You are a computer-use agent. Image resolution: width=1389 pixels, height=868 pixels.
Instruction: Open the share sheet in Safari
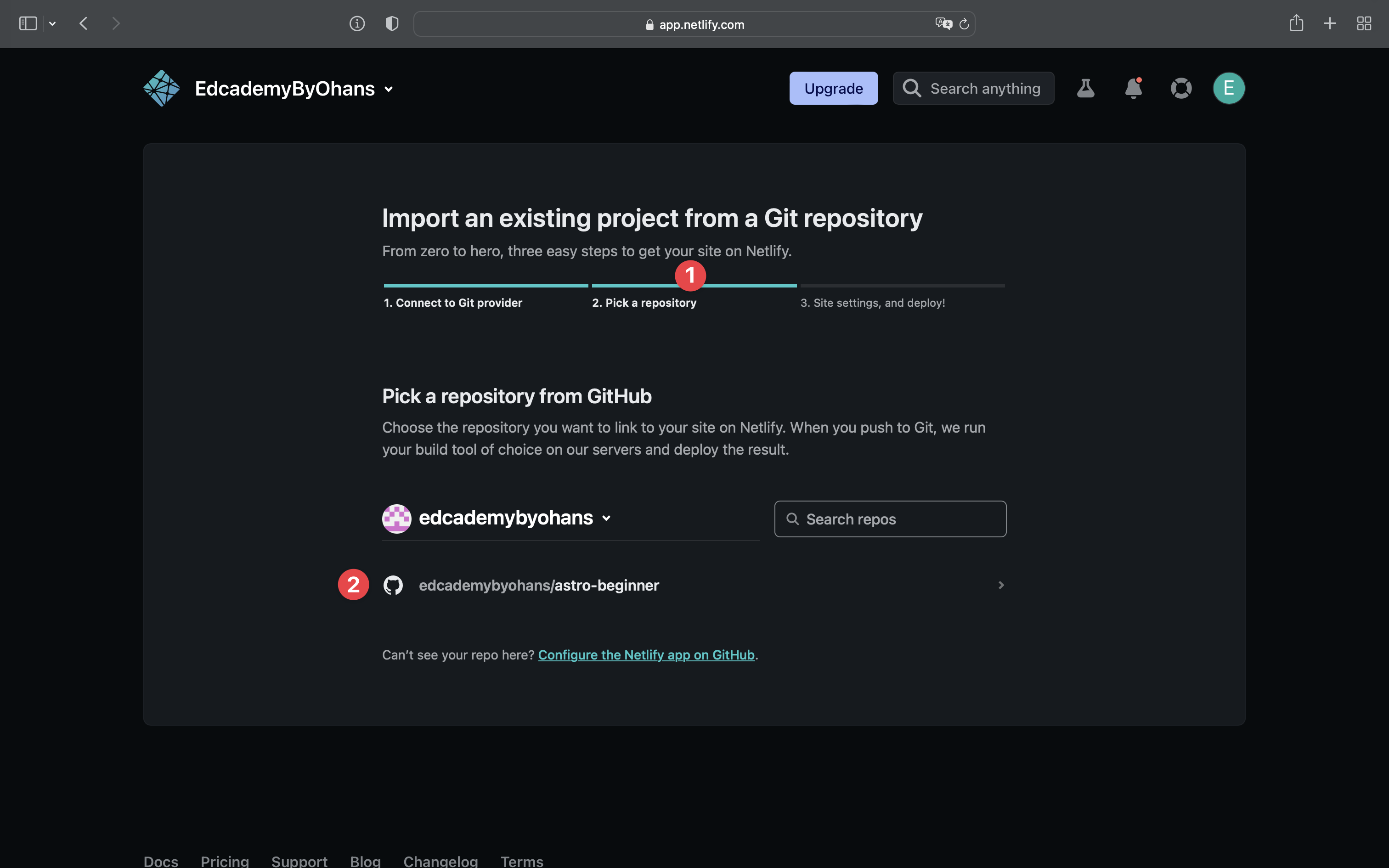tap(1296, 23)
